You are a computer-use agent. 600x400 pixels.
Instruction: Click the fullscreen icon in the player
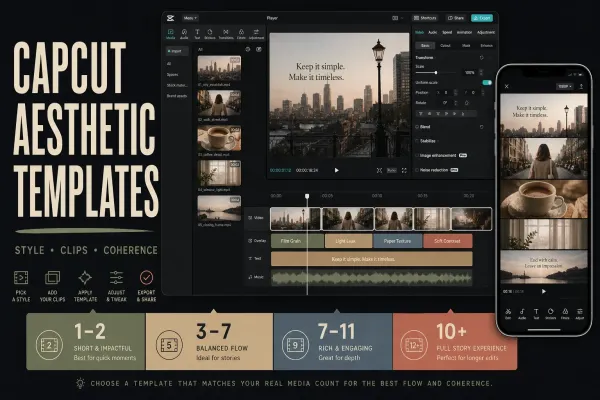pyautogui.click(x=404, y=170)
